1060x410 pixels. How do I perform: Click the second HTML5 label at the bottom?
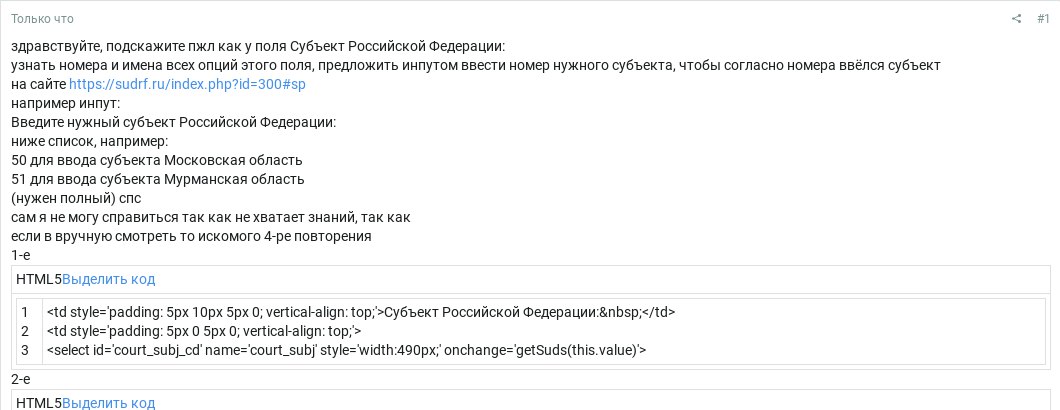coord(39,403)
